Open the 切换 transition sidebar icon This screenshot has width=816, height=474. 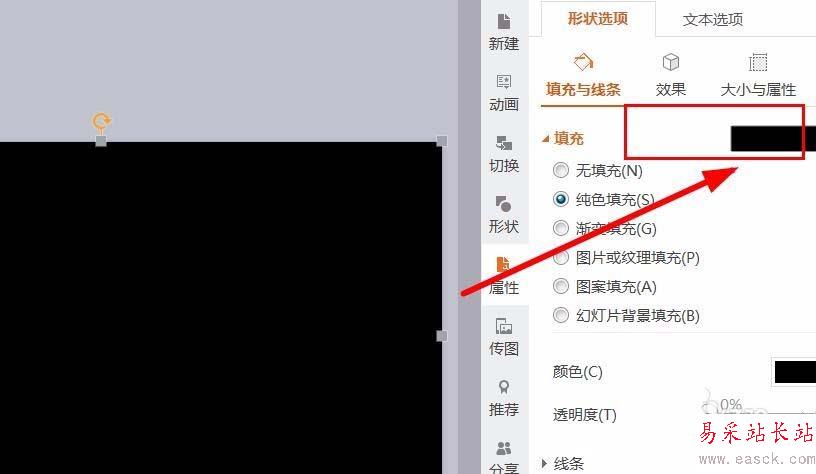click(504, 154)
